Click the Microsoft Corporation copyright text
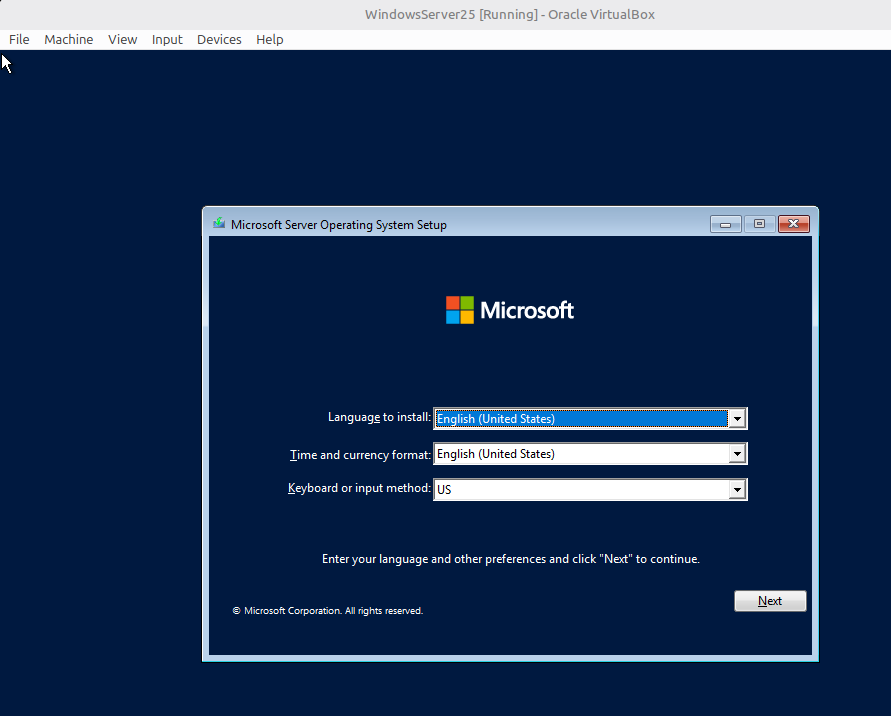 [328, 611]
